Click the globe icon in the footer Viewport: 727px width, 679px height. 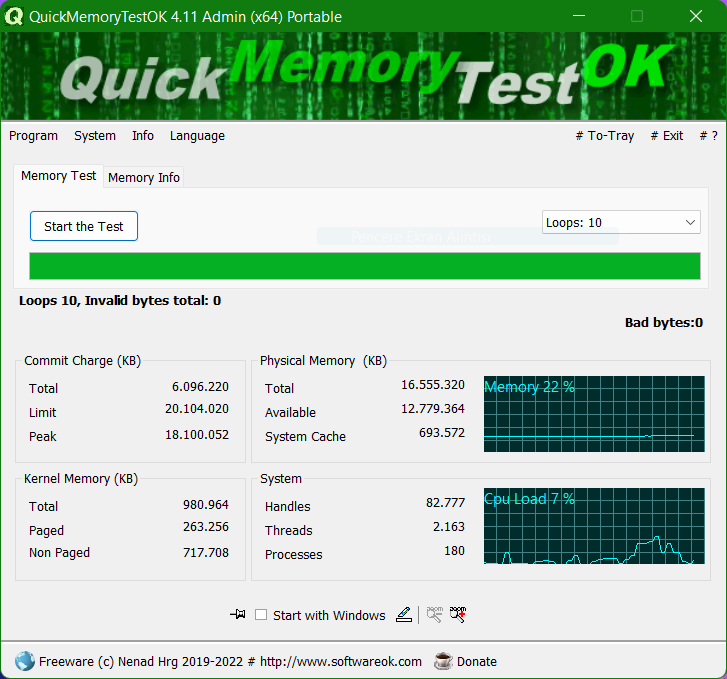pyautogui.click(x=25, y=661)
